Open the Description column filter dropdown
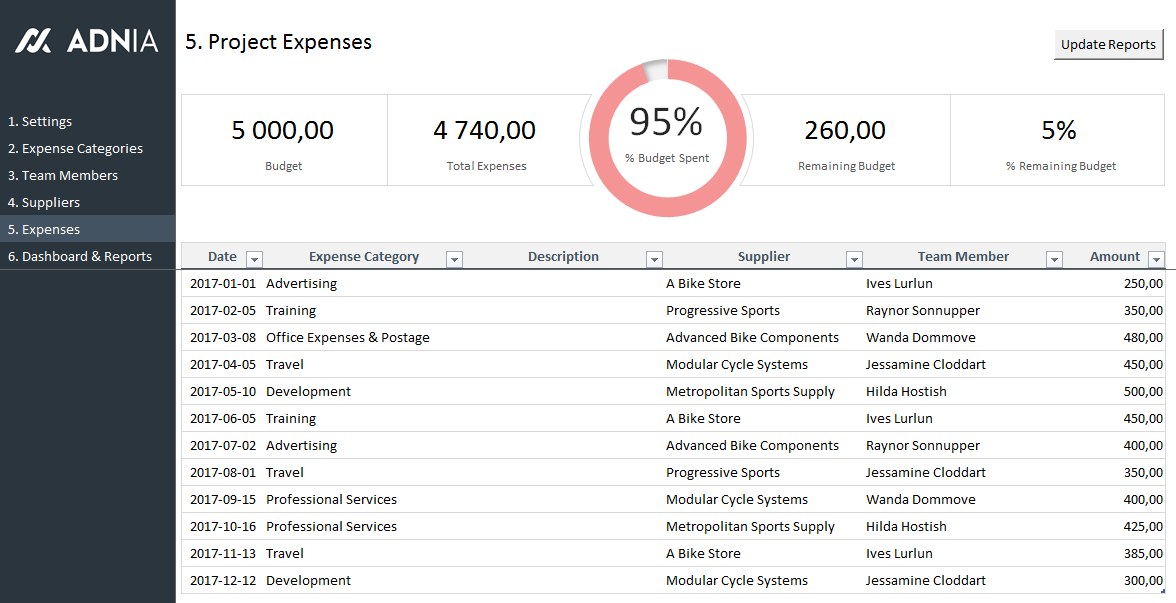The height and width of the screenshot is (603, 1176). coord(654,259)
